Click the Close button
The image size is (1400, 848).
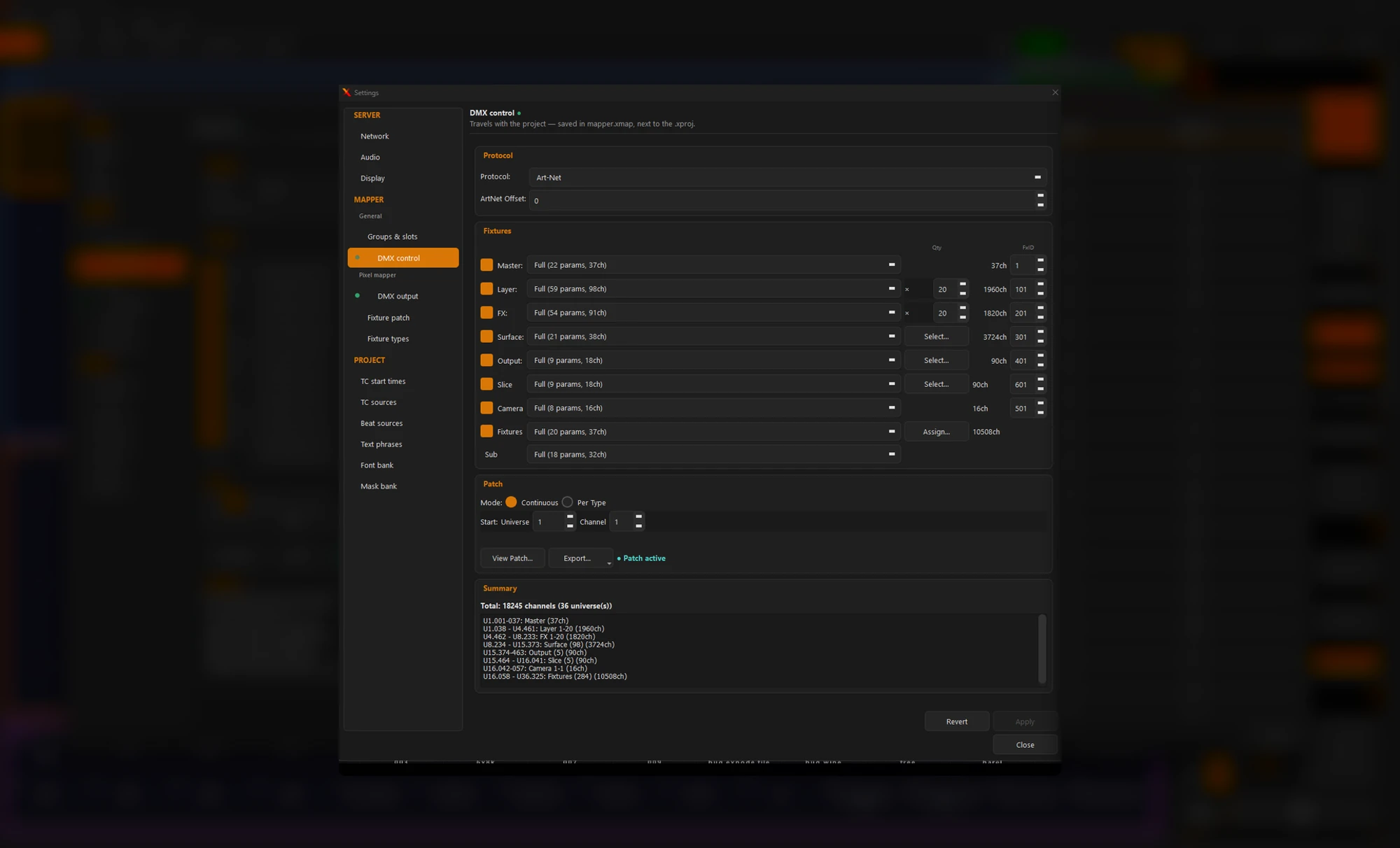tap(1025, 744)
